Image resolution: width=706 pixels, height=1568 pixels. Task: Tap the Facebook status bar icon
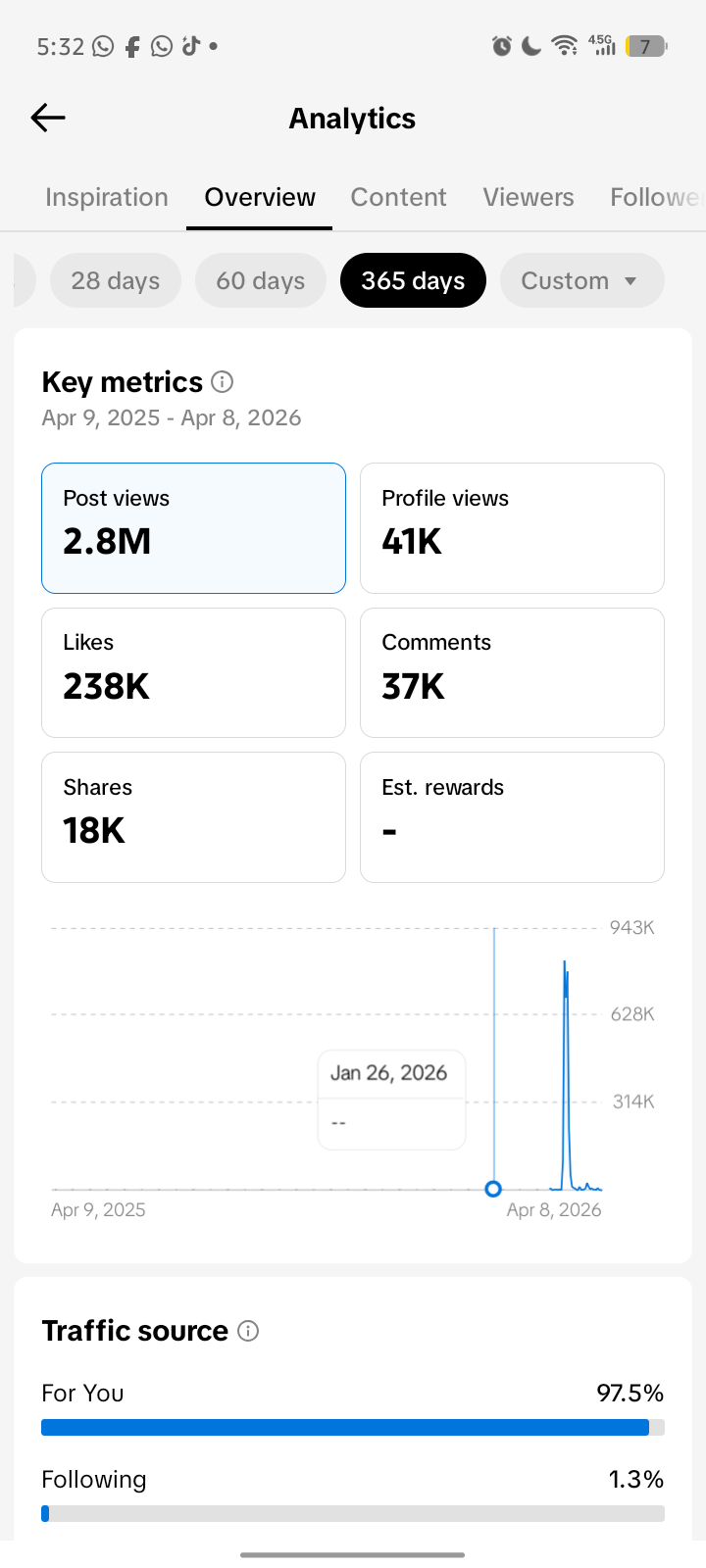(x=132, y=46)
